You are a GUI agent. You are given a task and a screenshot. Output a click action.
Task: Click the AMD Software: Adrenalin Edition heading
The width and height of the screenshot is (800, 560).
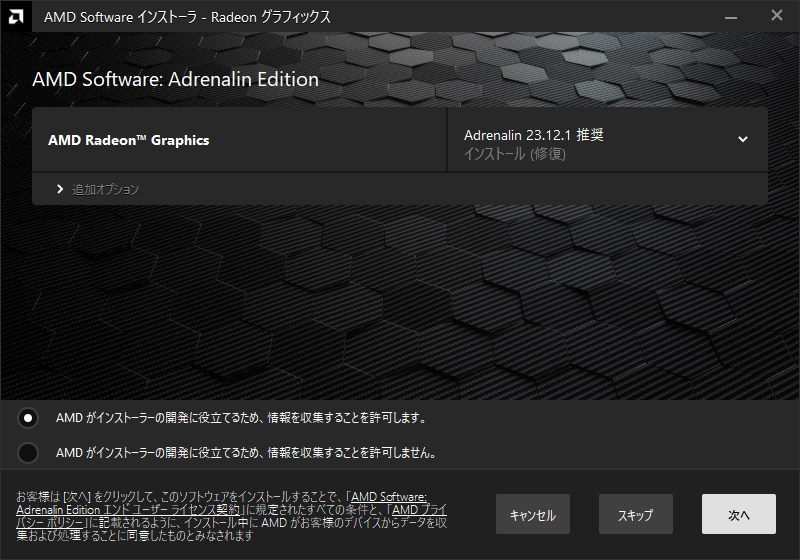(x=176, y=80)
